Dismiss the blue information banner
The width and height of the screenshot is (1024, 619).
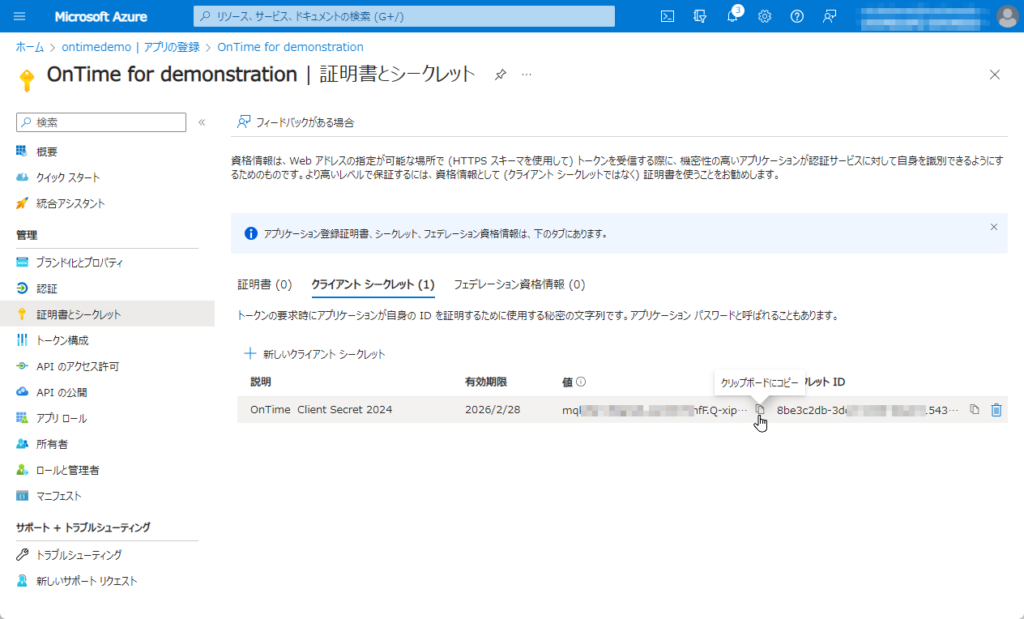994,227
